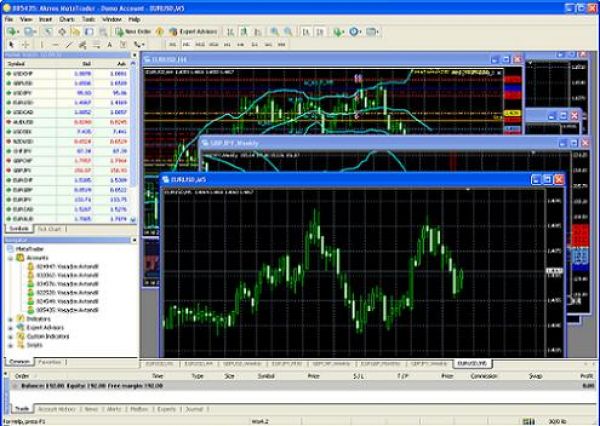This screenshot has width=600, height=426.
Task: Expand the Custom Indicators tree node
Action: pyautogui.click(x=11, y=335)
